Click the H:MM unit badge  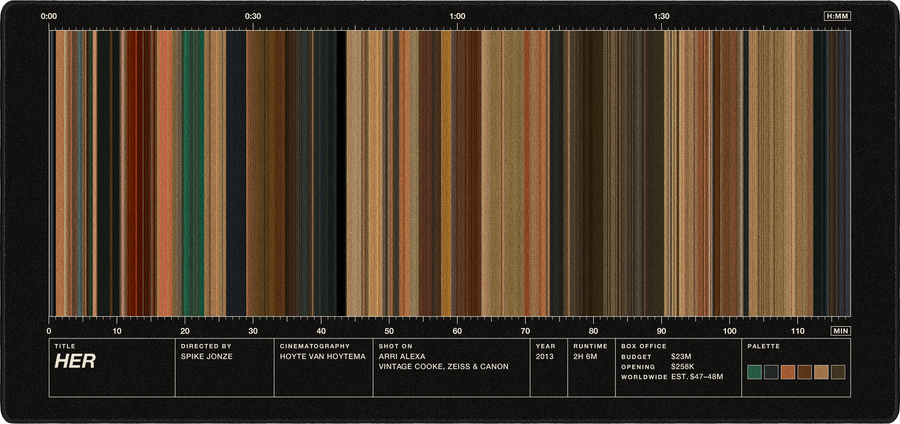click(837, 16)
